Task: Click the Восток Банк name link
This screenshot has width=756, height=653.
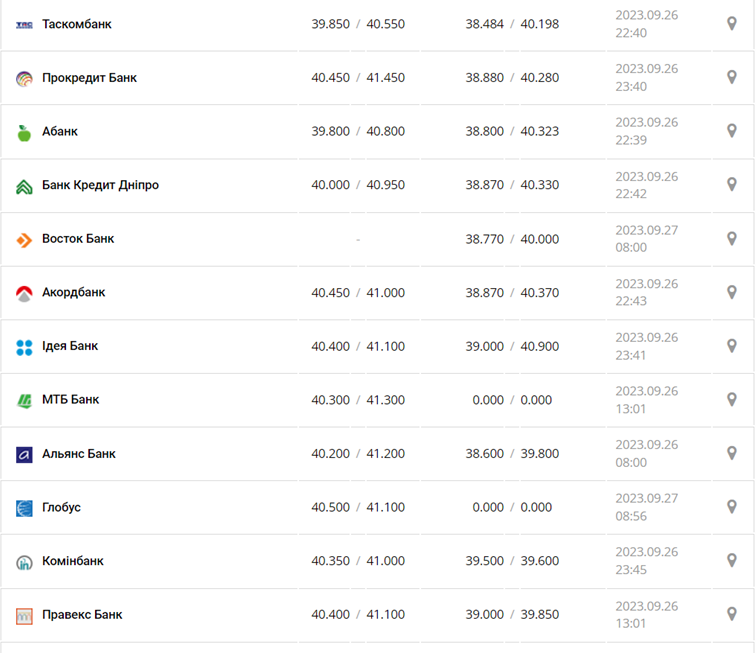Action: click(78, 239)
